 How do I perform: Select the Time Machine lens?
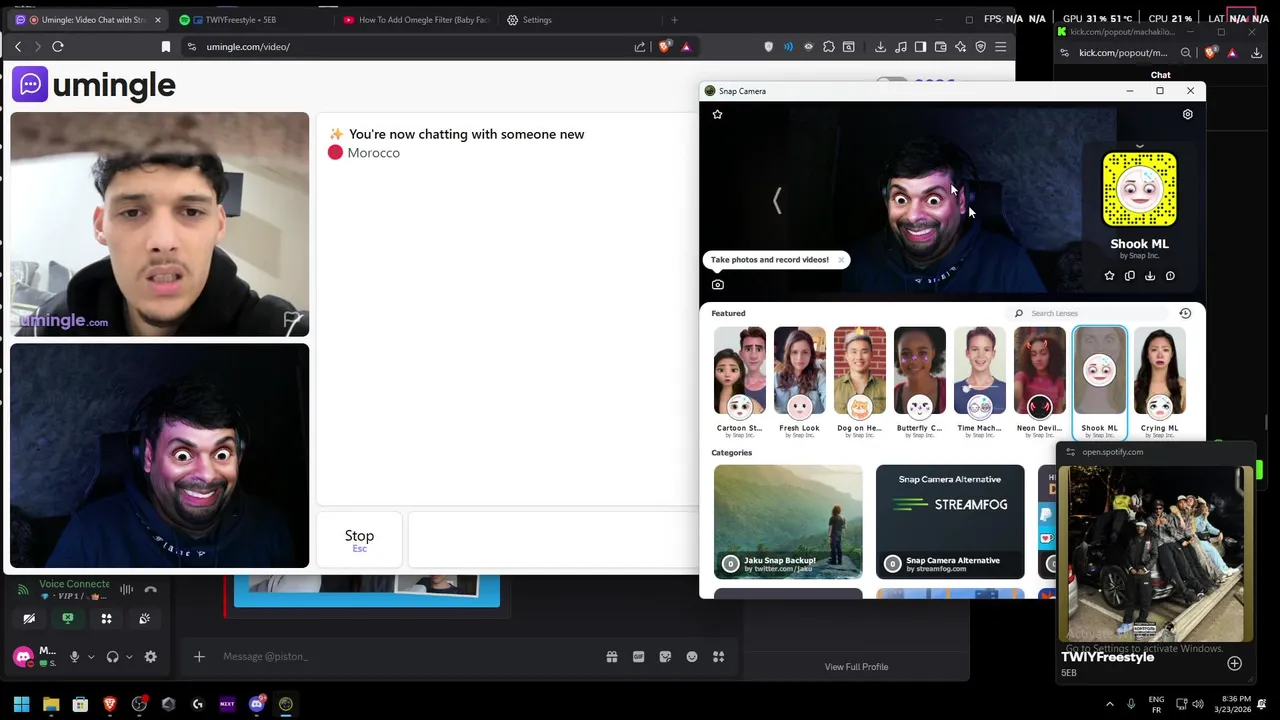pyautogui.click(x=980, y=371)
